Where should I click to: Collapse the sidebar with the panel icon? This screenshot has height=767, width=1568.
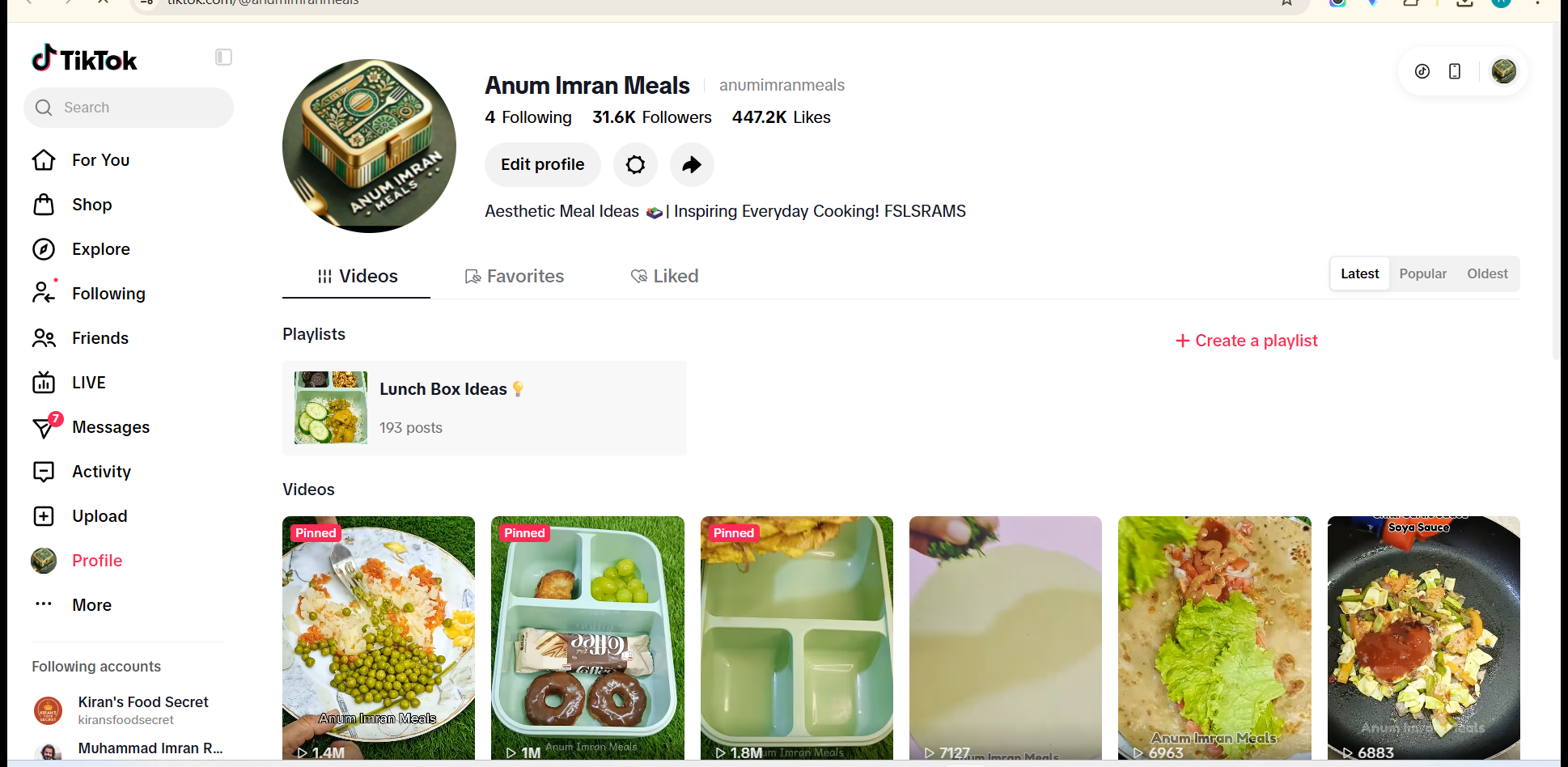point(223,57)
